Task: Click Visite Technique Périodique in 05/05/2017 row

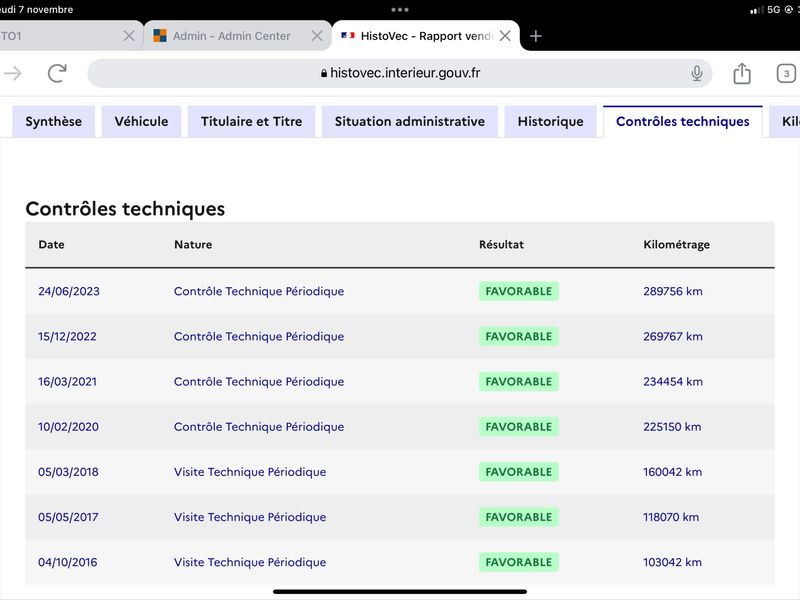Action: point(250,517)
